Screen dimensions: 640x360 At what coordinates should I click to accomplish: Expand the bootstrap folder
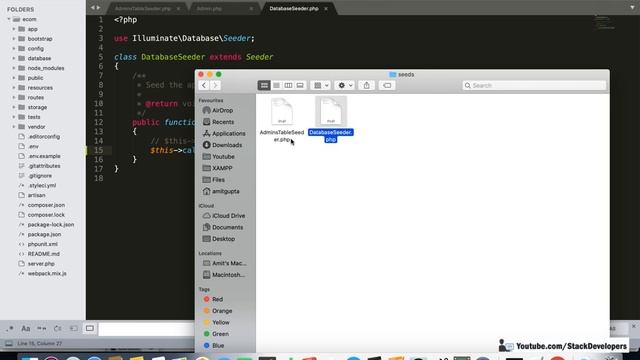13,39
